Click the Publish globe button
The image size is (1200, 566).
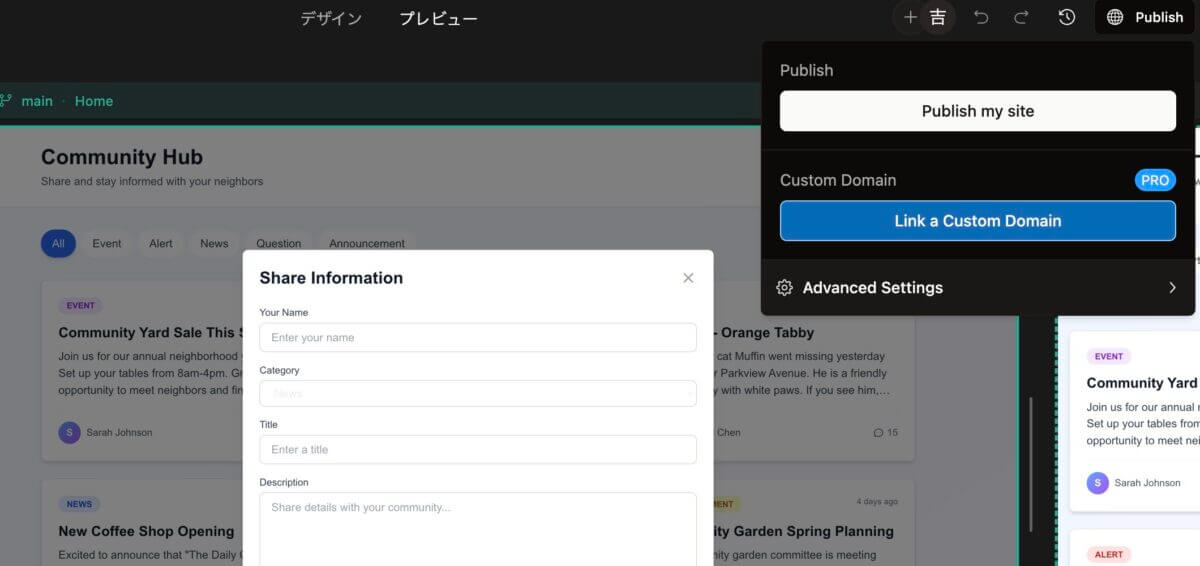[1145, 17]
